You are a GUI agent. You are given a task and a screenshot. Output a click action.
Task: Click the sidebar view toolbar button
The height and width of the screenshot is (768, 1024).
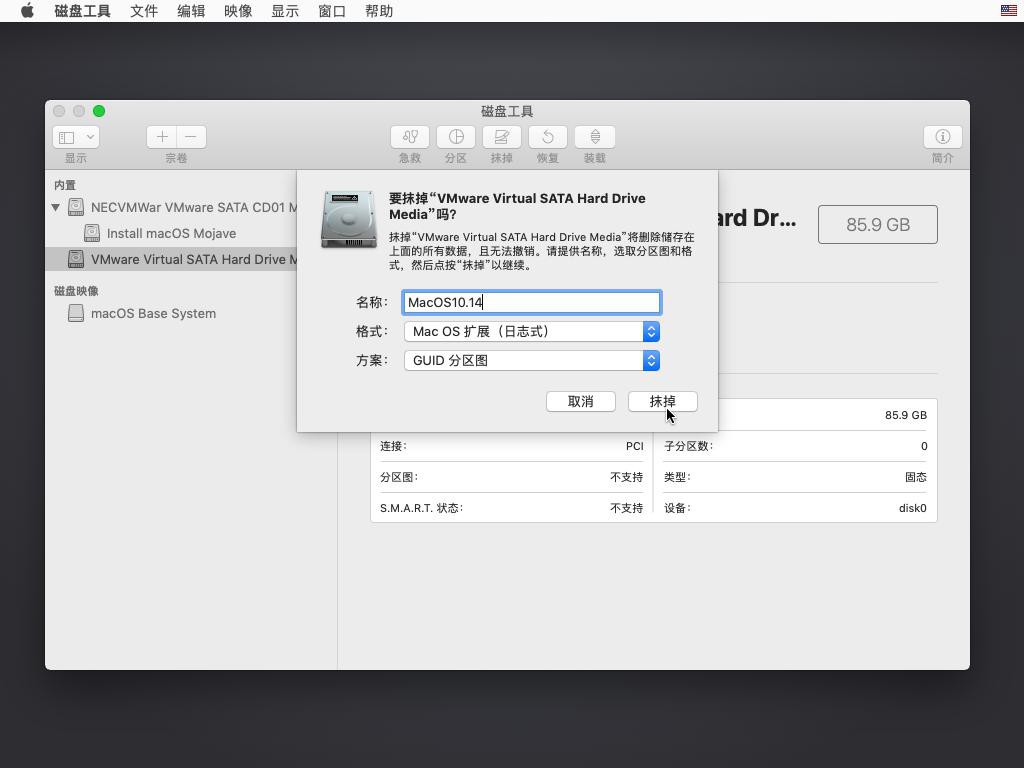(67, 137)
